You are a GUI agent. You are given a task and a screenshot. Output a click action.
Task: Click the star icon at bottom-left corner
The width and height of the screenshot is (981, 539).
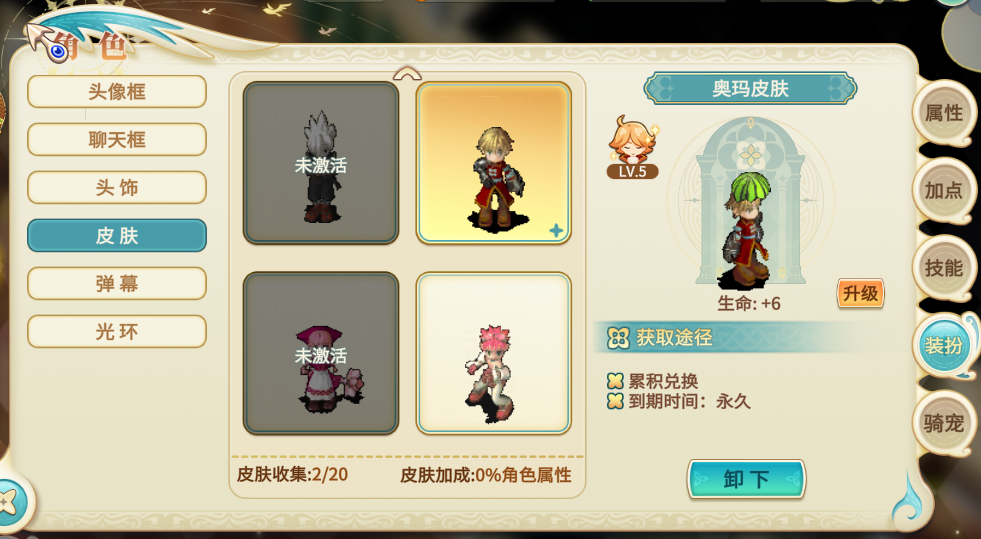pyautogui.click(x=9, y=501)
